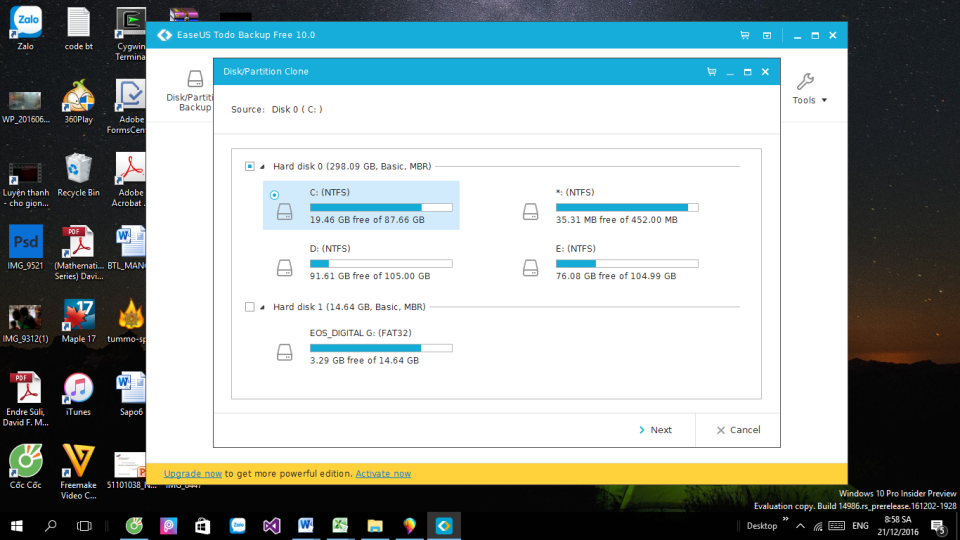The height and width of the screenshot is (540, 960).
Task: Open the Action Center notifications icon
Action: pos(939,527)
